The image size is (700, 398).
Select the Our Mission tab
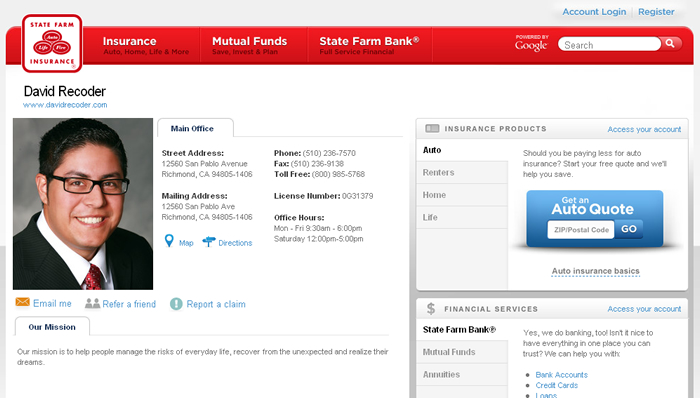[52, 327]
